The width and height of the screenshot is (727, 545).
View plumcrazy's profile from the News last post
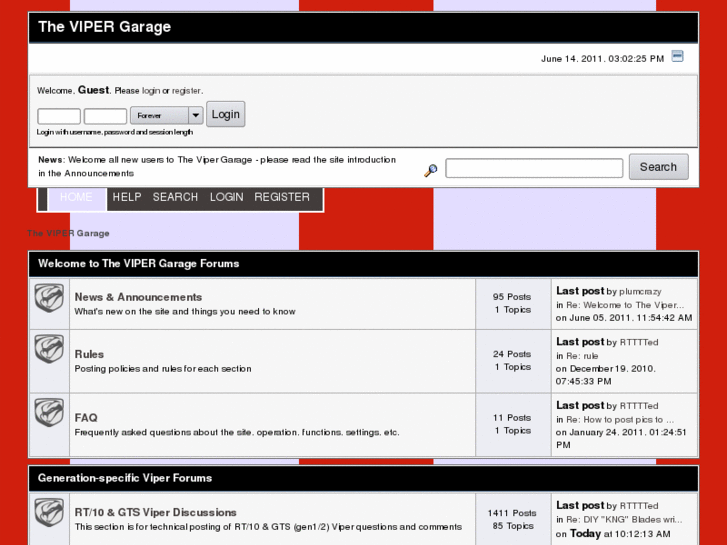point(640,292)
